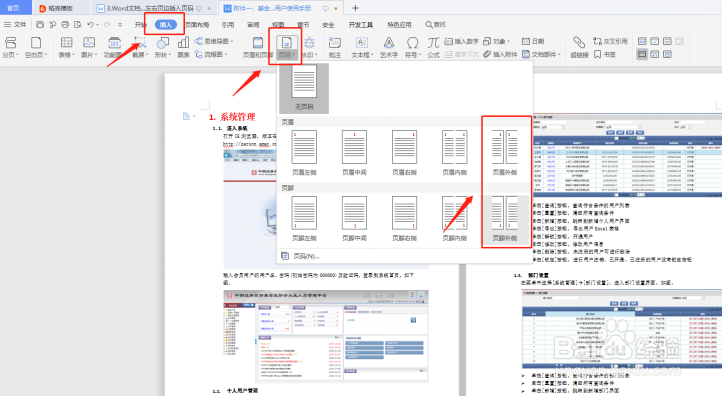The height and width of the screenshot is (396, 722).
Task: Choose 页脚左侧 page number layout
Action: coord(304,219)
